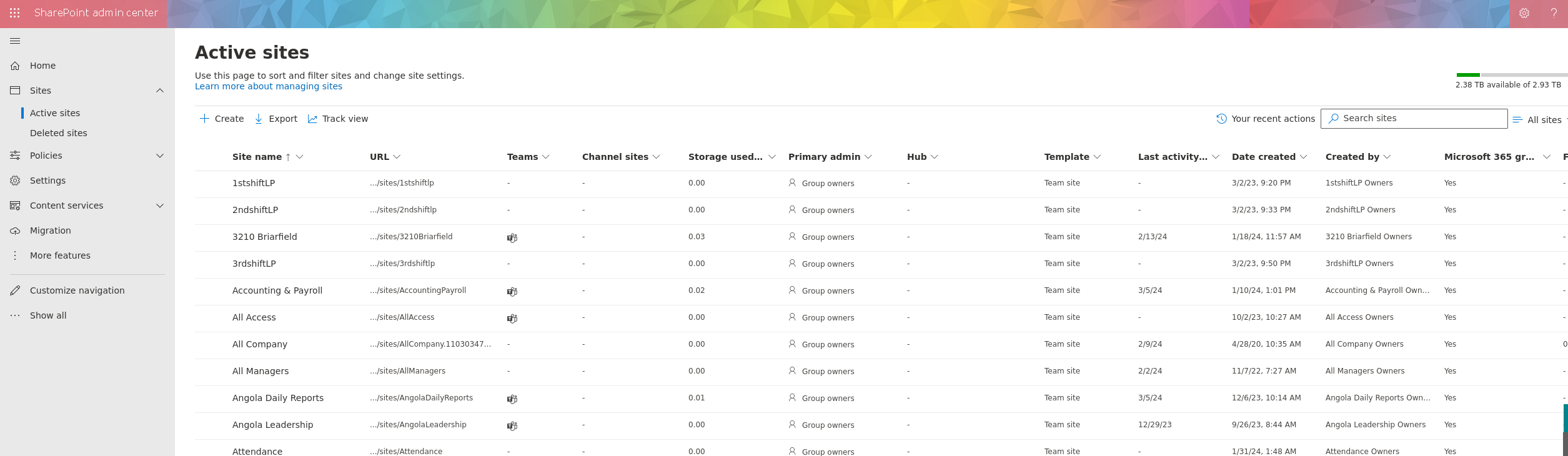Screen dimensions: 1568x456
Task: Click the Track view chart icon
Action: 312,119
